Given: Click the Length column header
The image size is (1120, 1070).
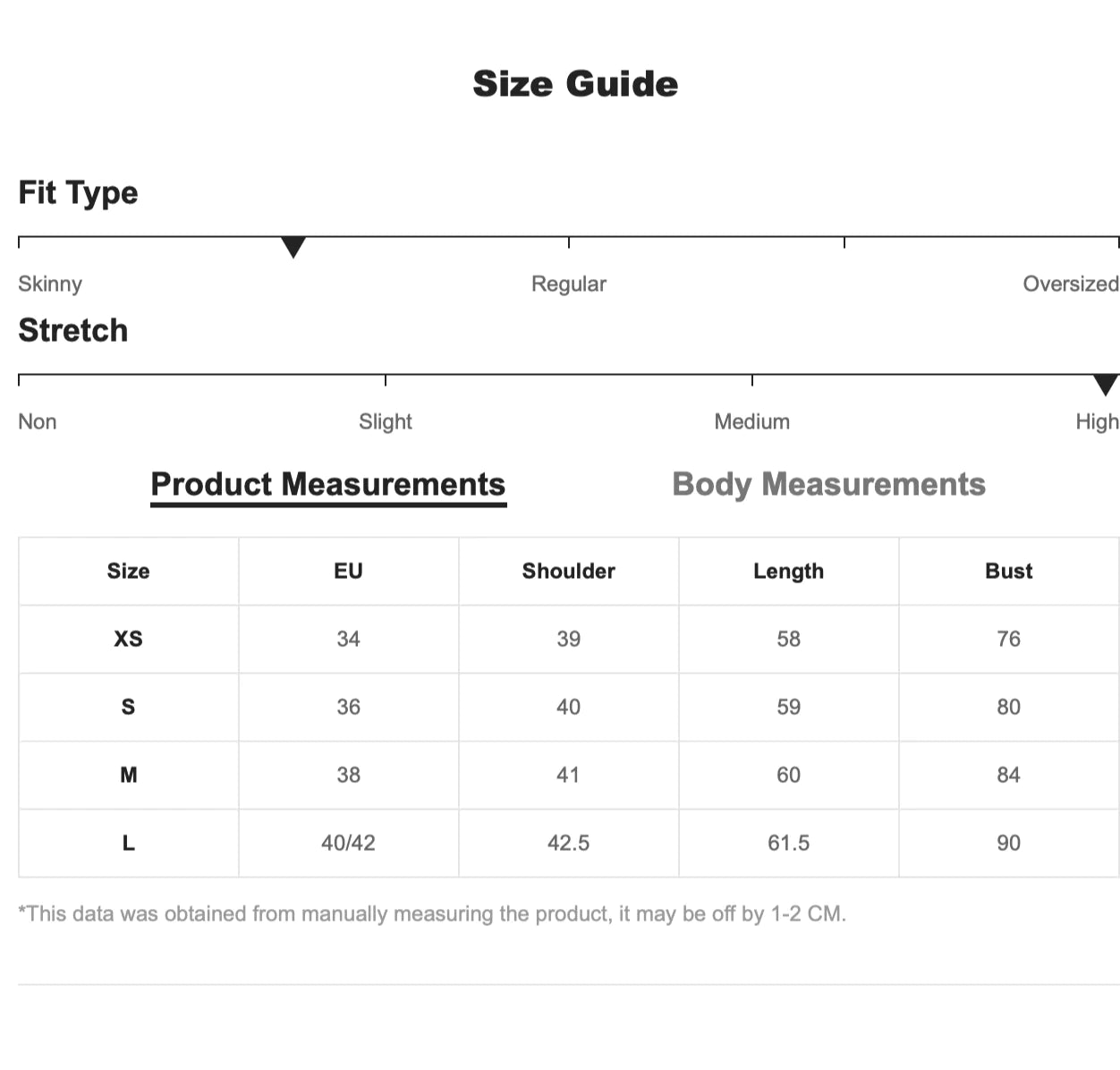Looking at the screenshot, I should pos(788,571).
